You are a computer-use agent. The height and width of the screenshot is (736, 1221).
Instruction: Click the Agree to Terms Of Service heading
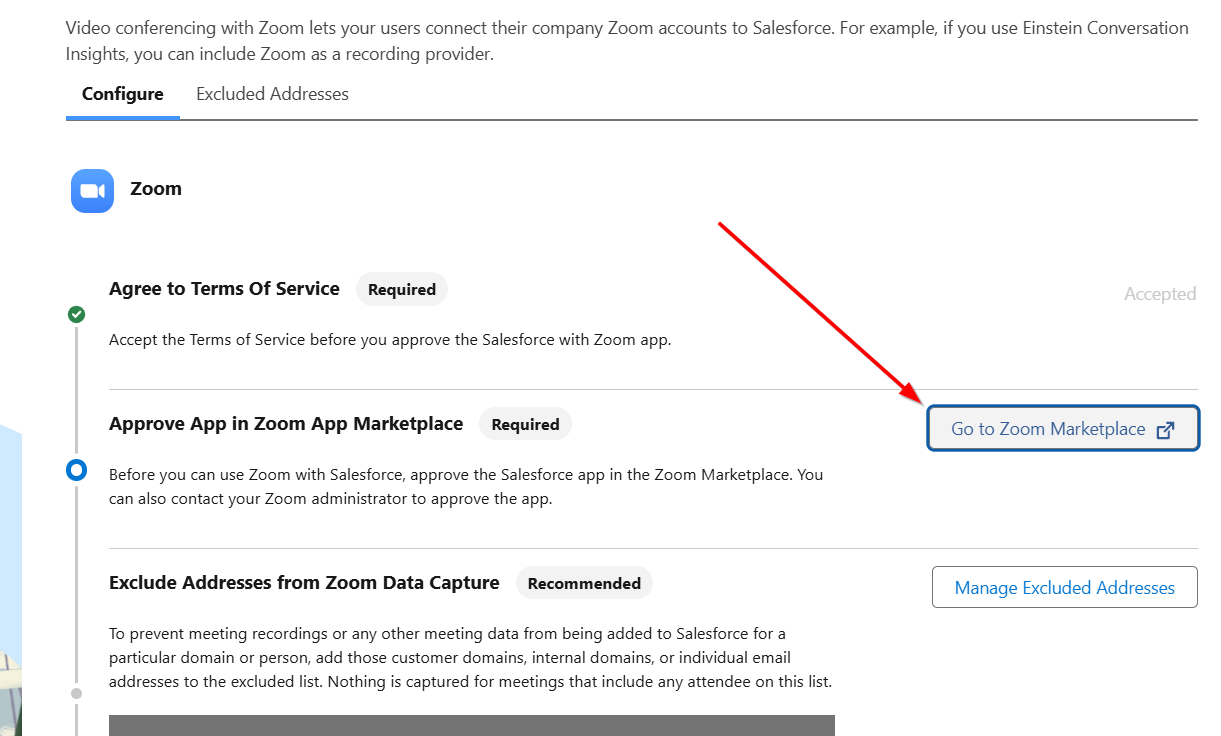pyautogui.click(x=224, y=289)
